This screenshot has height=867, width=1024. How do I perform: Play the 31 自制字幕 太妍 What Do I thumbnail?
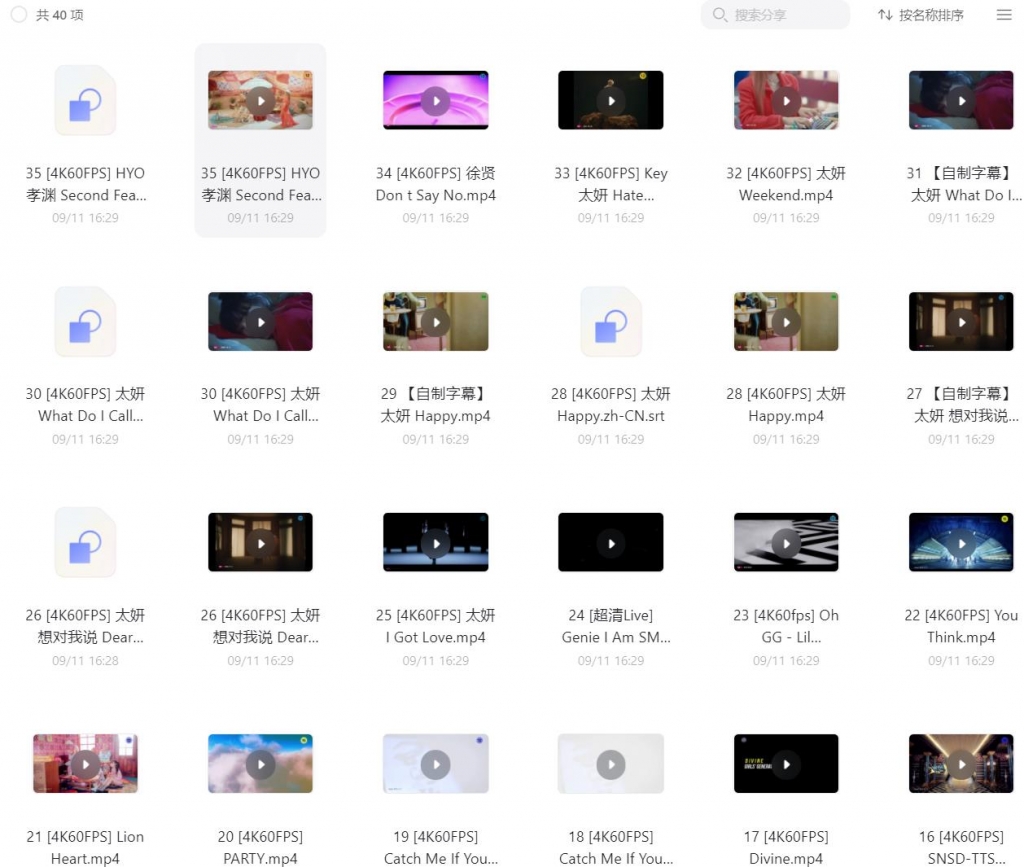coord(961,101)
